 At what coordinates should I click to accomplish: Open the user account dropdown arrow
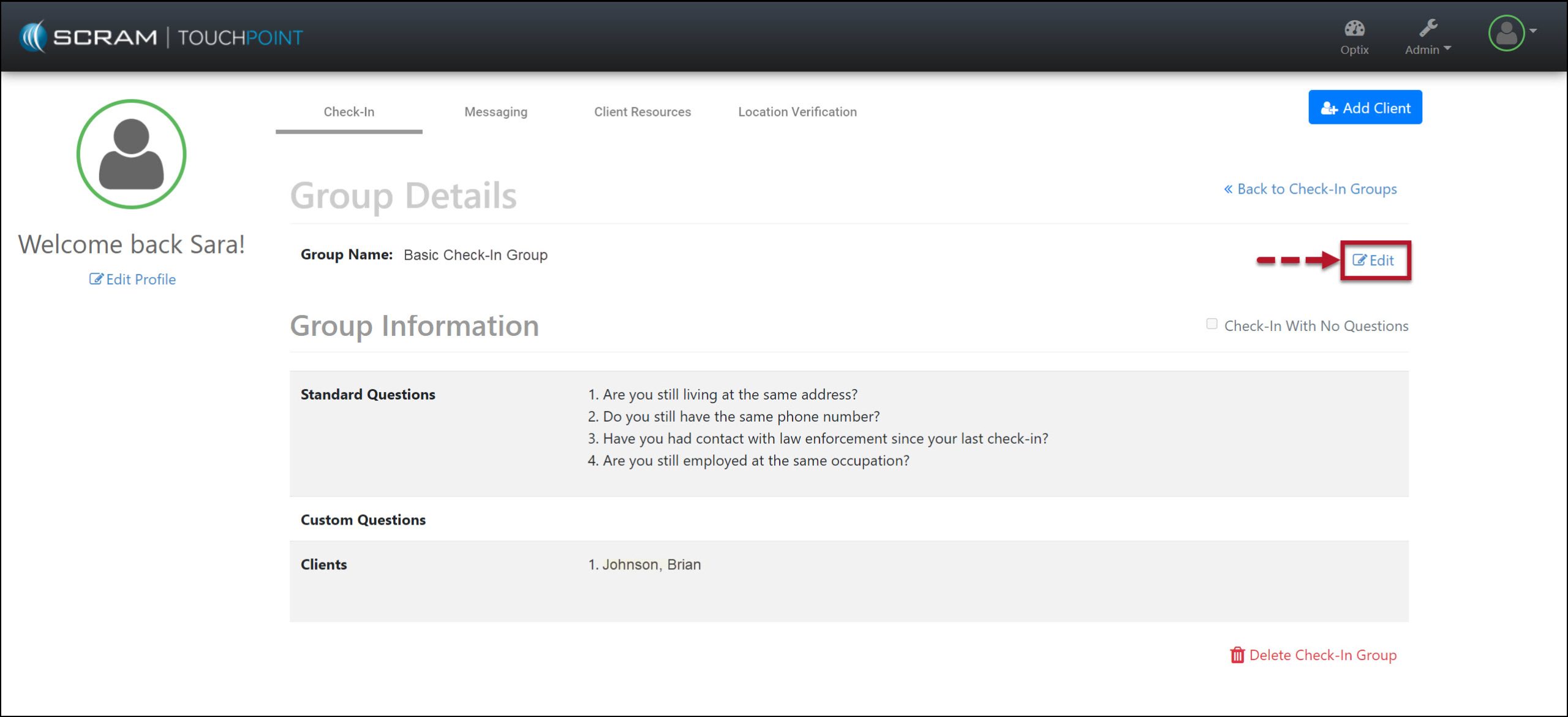pyautogui.click(x=1533, y=31)
